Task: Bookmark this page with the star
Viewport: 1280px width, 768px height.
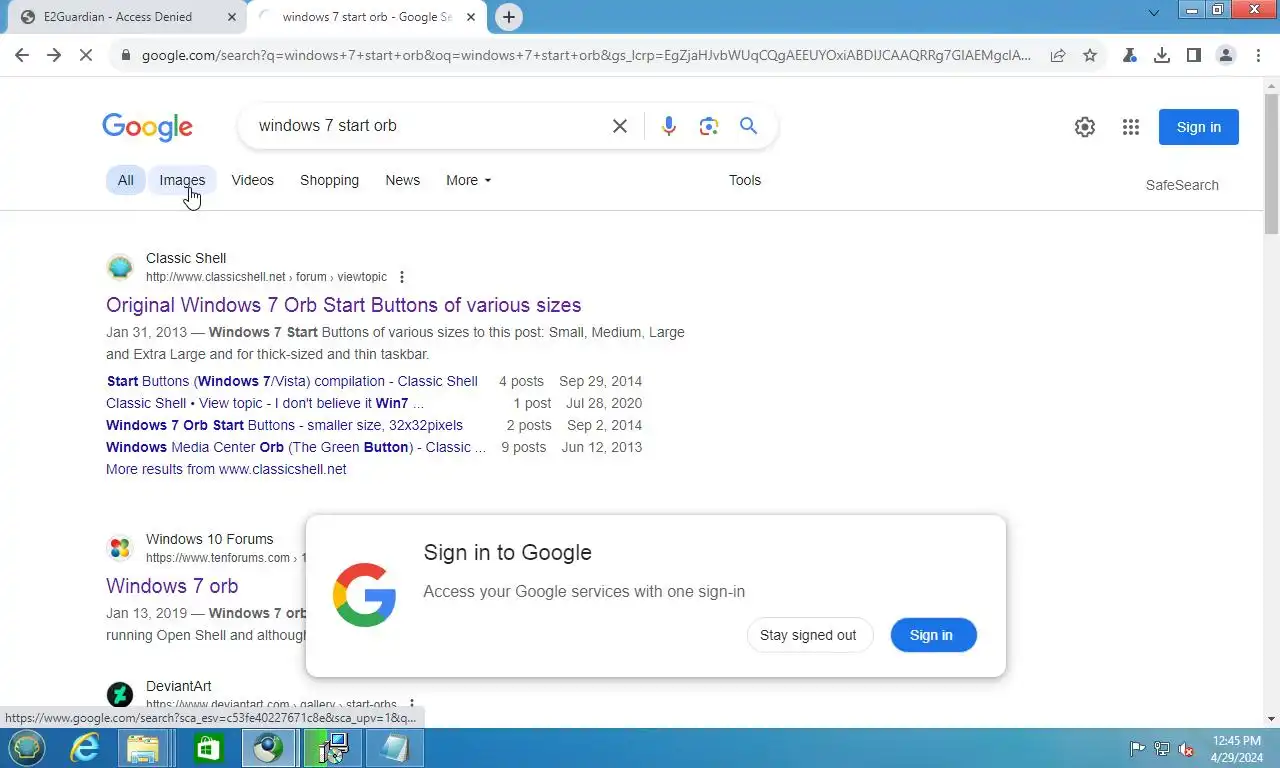Action: [1090, 56]
